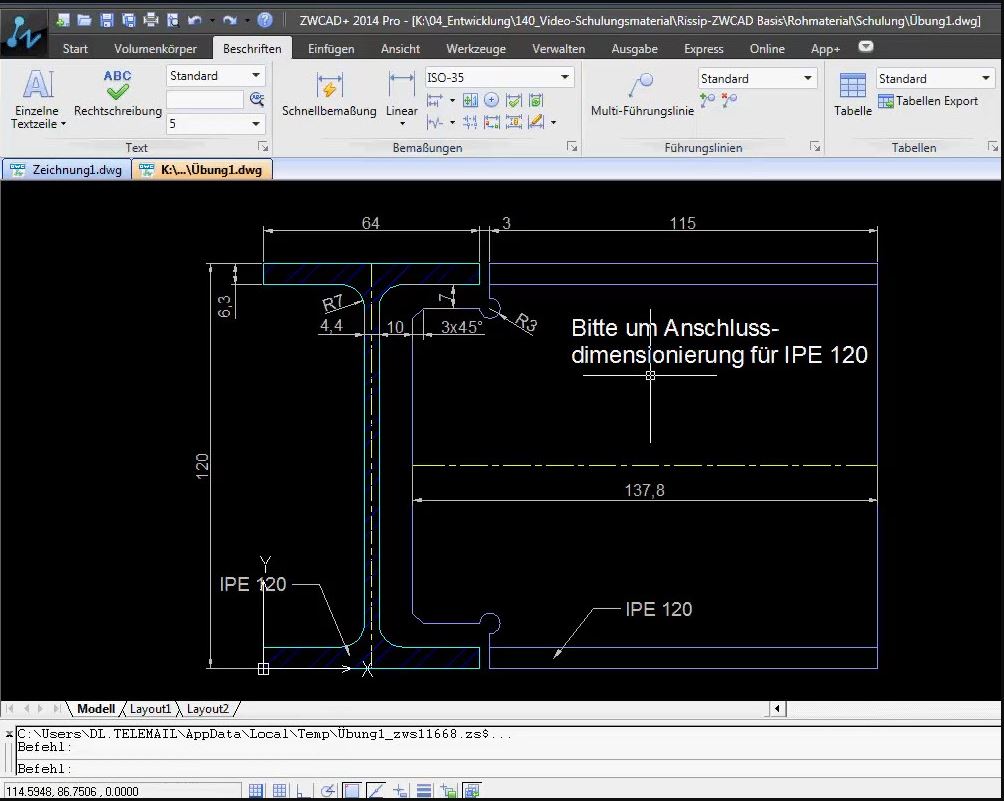Start the Schnellbemaßung quick dimension tool
The width and height of the screenshot is (1004, 801).
click(x=329, y=93)
